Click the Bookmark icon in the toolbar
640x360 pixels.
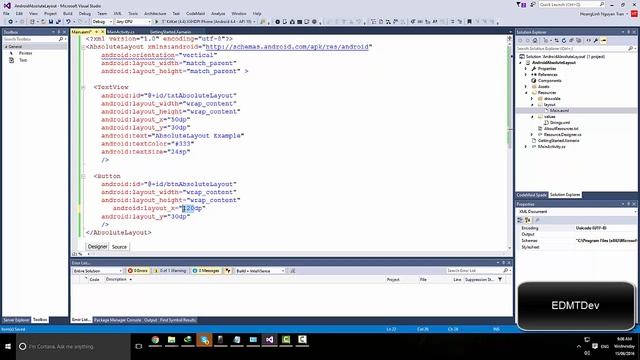click(x=469, y=22)
